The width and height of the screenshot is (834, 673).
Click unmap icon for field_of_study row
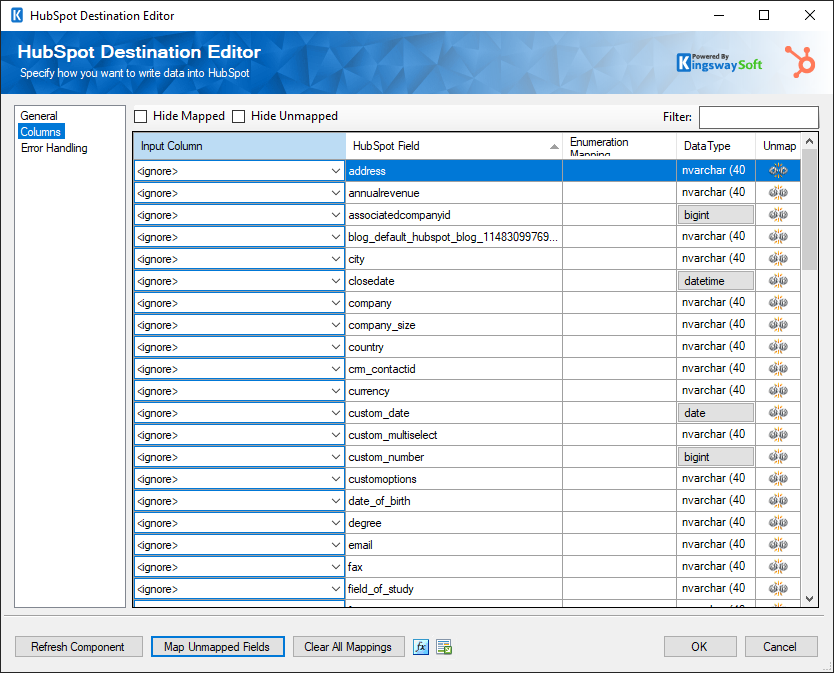pos(778,589)
